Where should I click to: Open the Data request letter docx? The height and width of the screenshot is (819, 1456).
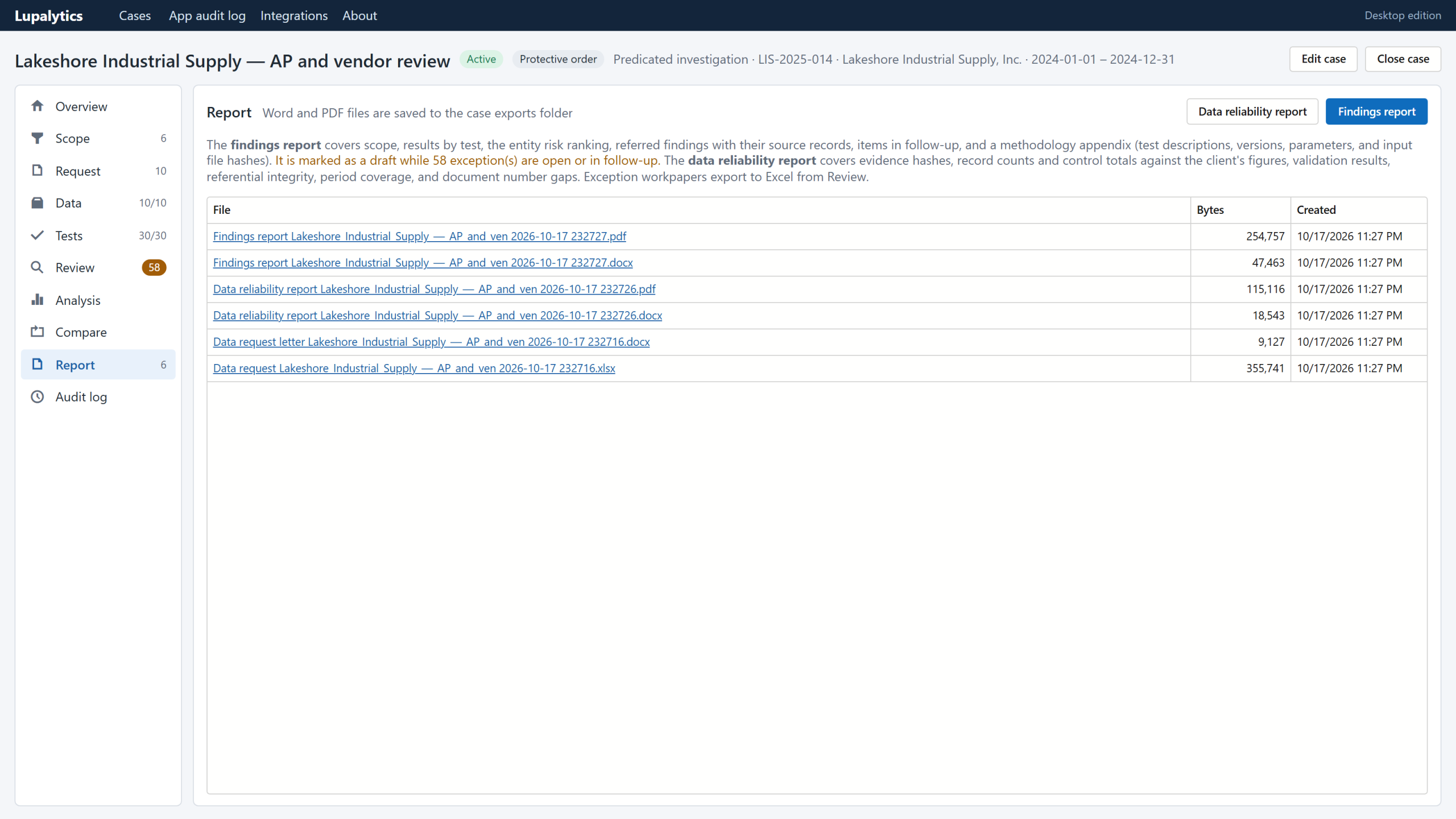click(432, 342)
